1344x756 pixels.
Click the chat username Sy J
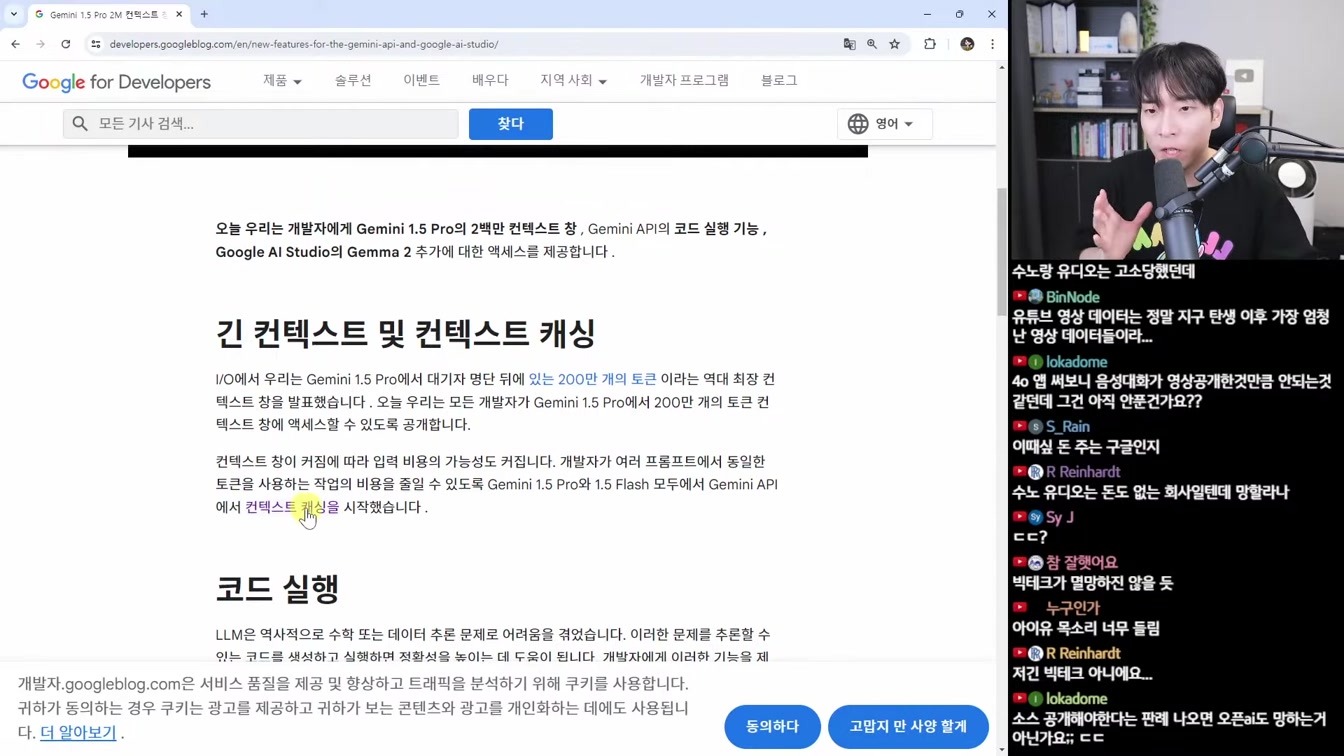coord(1059,517)
